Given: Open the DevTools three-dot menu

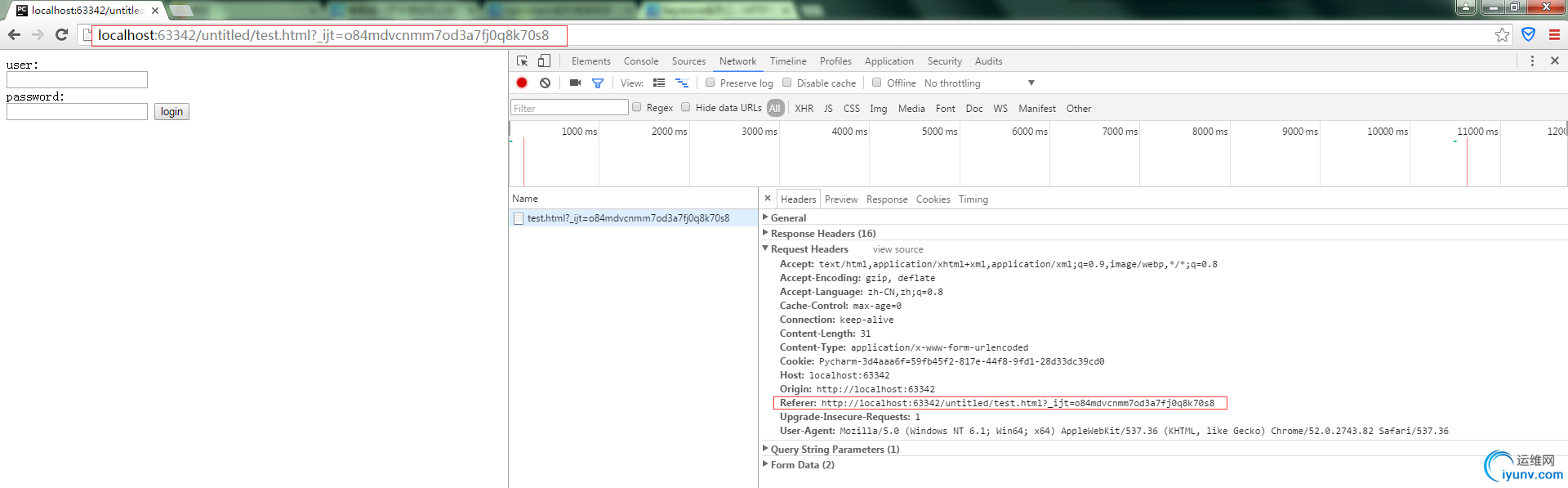Looking at the screenshot, I should pyautogui.click(x=1532, y=61).
